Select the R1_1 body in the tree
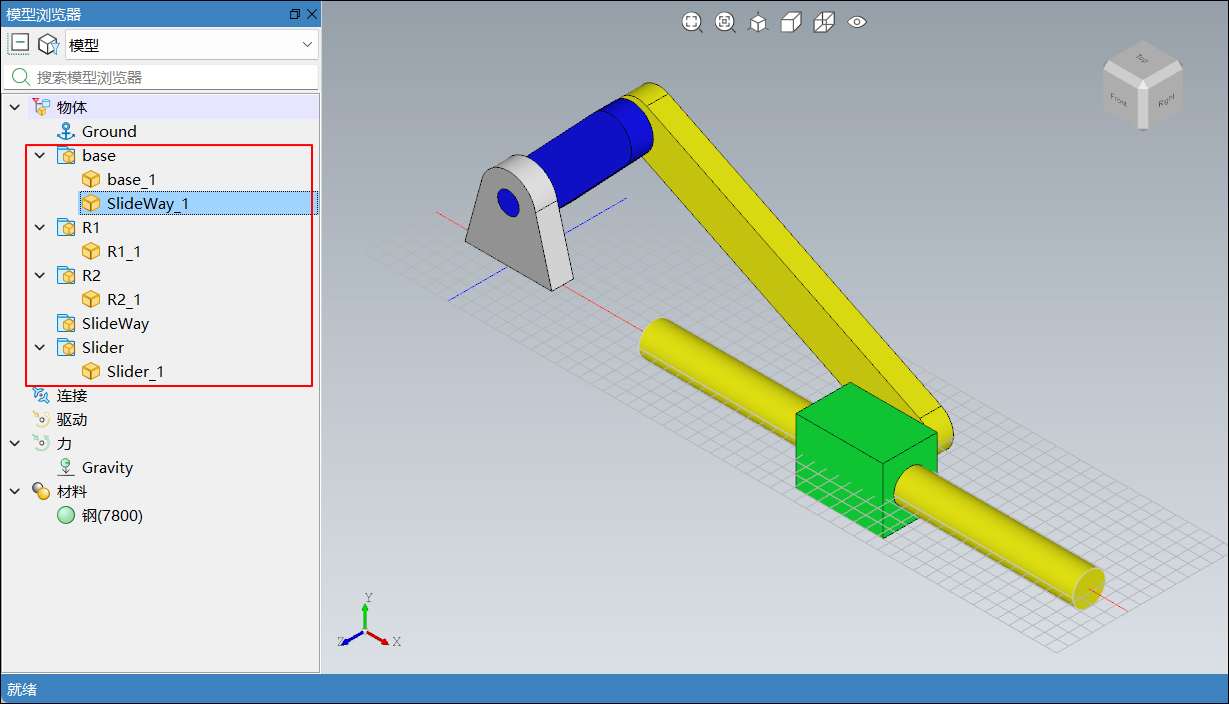This screenshot has width=1229, height=704. click(x=123, y=252)
